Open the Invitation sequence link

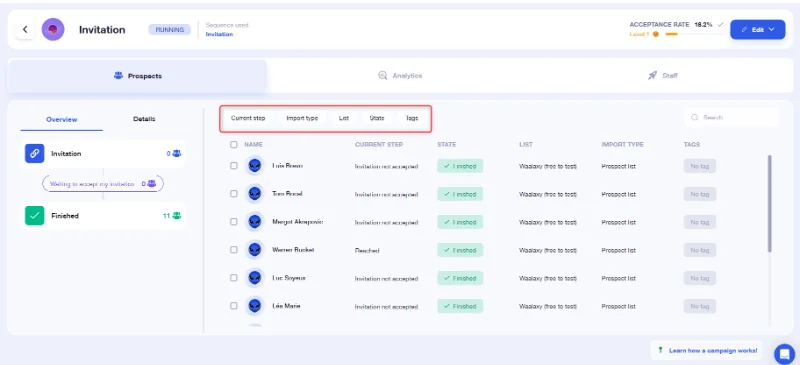click(219, 34)
